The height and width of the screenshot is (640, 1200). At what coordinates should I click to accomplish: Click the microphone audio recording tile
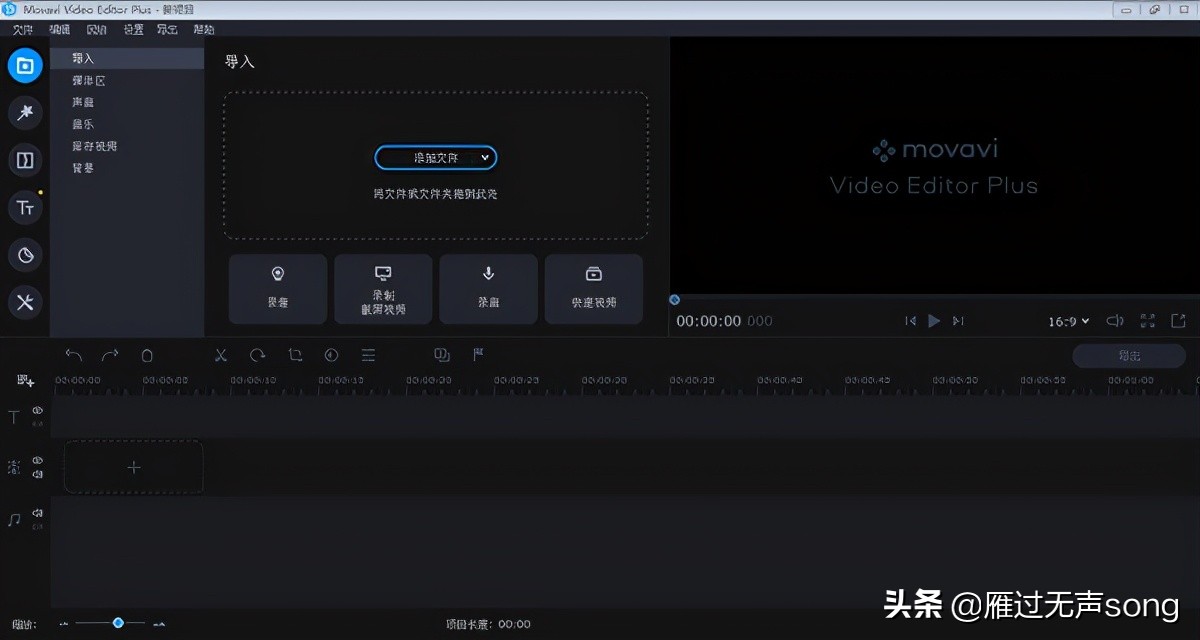tap(489, 289)
